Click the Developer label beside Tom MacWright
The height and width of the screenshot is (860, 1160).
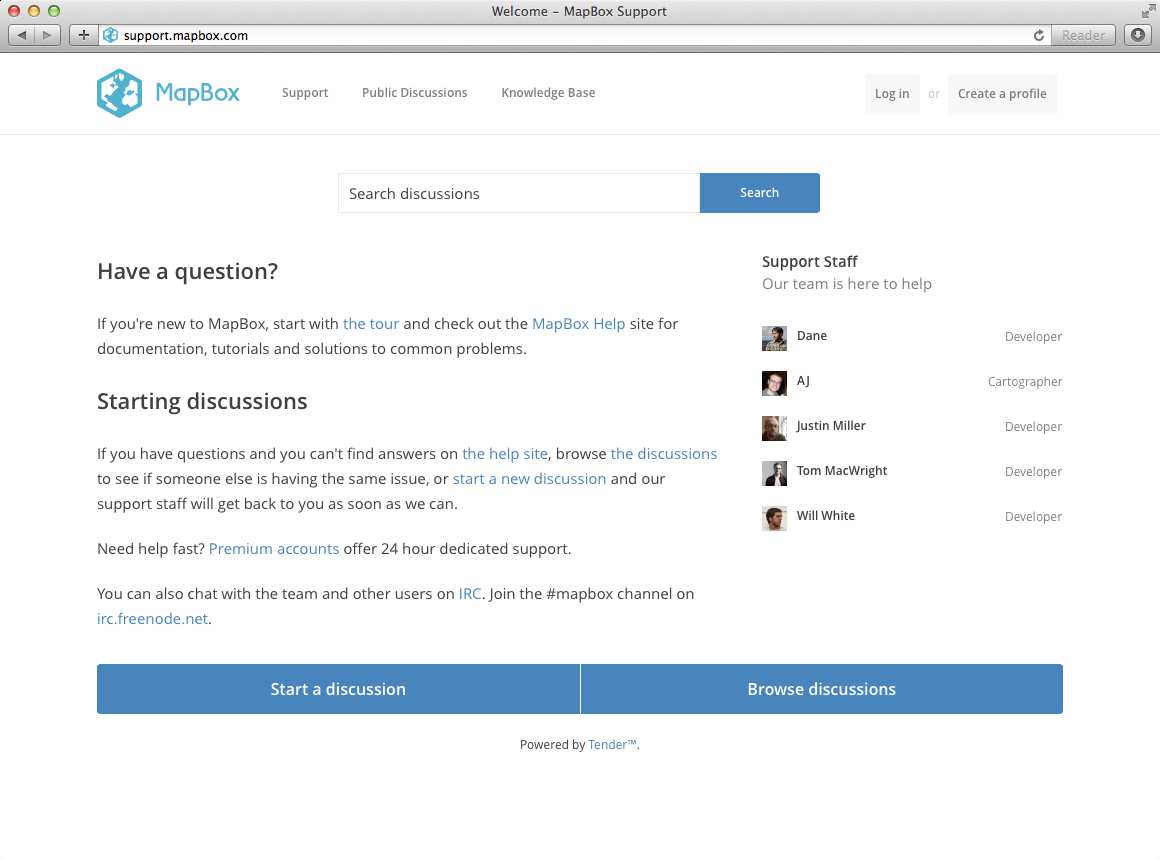[1033, 472]
